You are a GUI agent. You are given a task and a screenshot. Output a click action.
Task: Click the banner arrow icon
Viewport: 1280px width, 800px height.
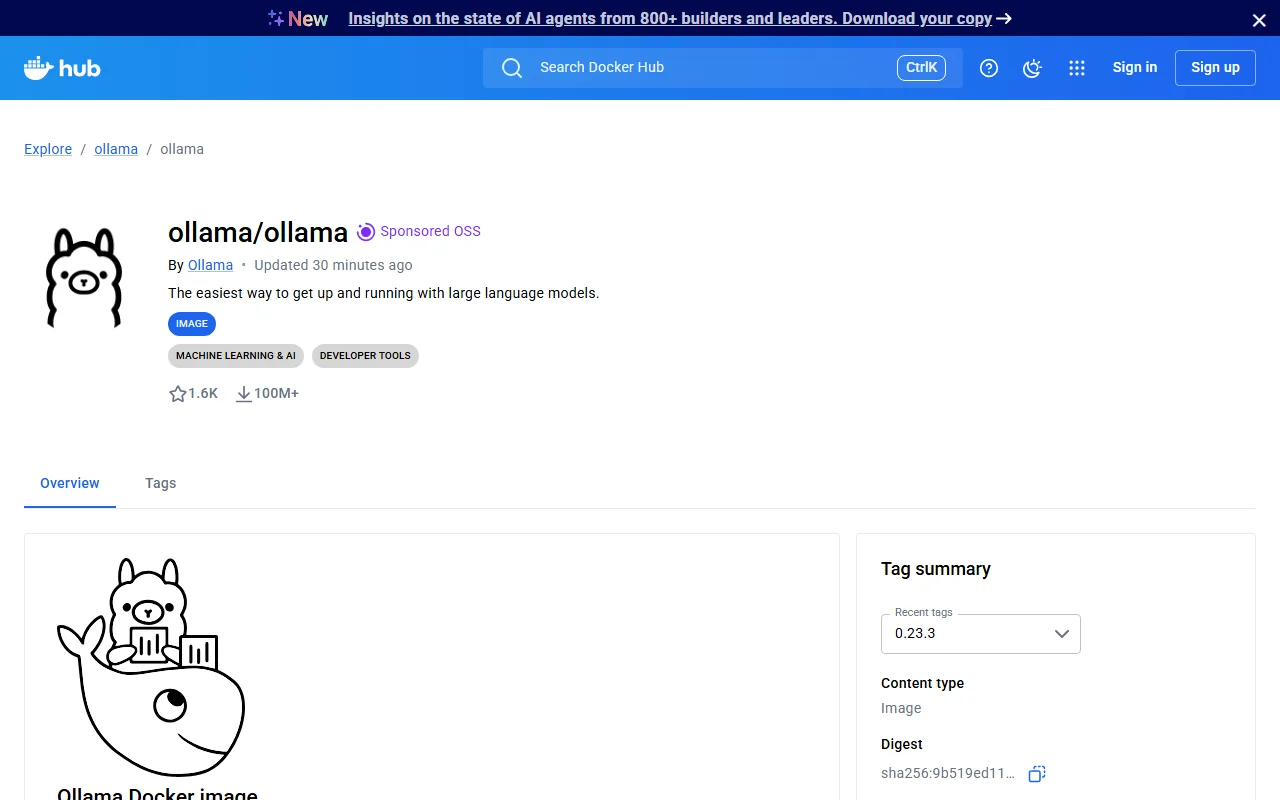point(1004,18)
